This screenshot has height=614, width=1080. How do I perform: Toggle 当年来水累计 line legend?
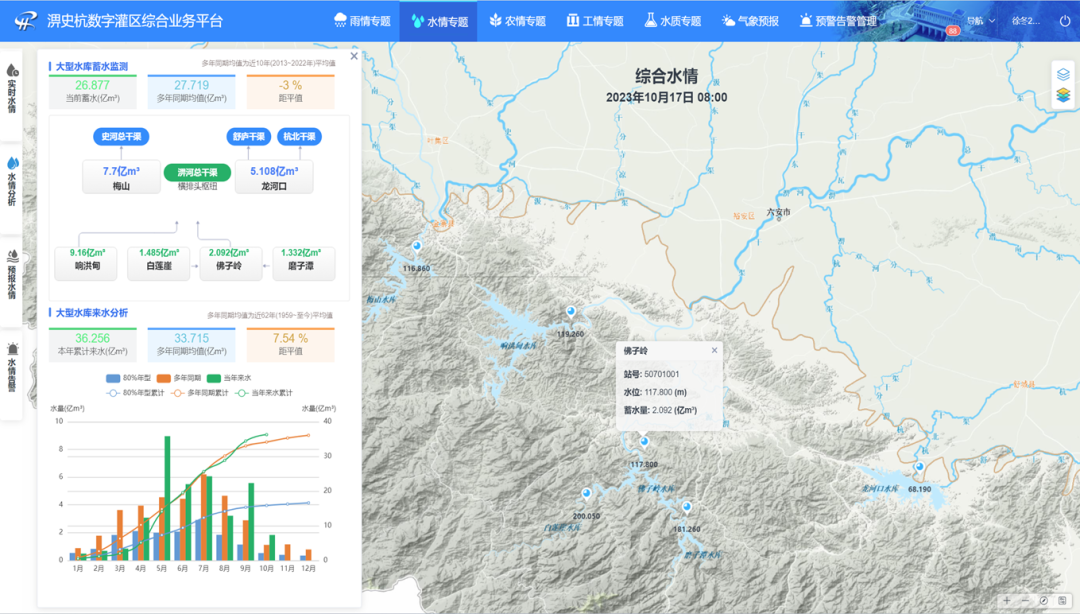pos(264,393)
